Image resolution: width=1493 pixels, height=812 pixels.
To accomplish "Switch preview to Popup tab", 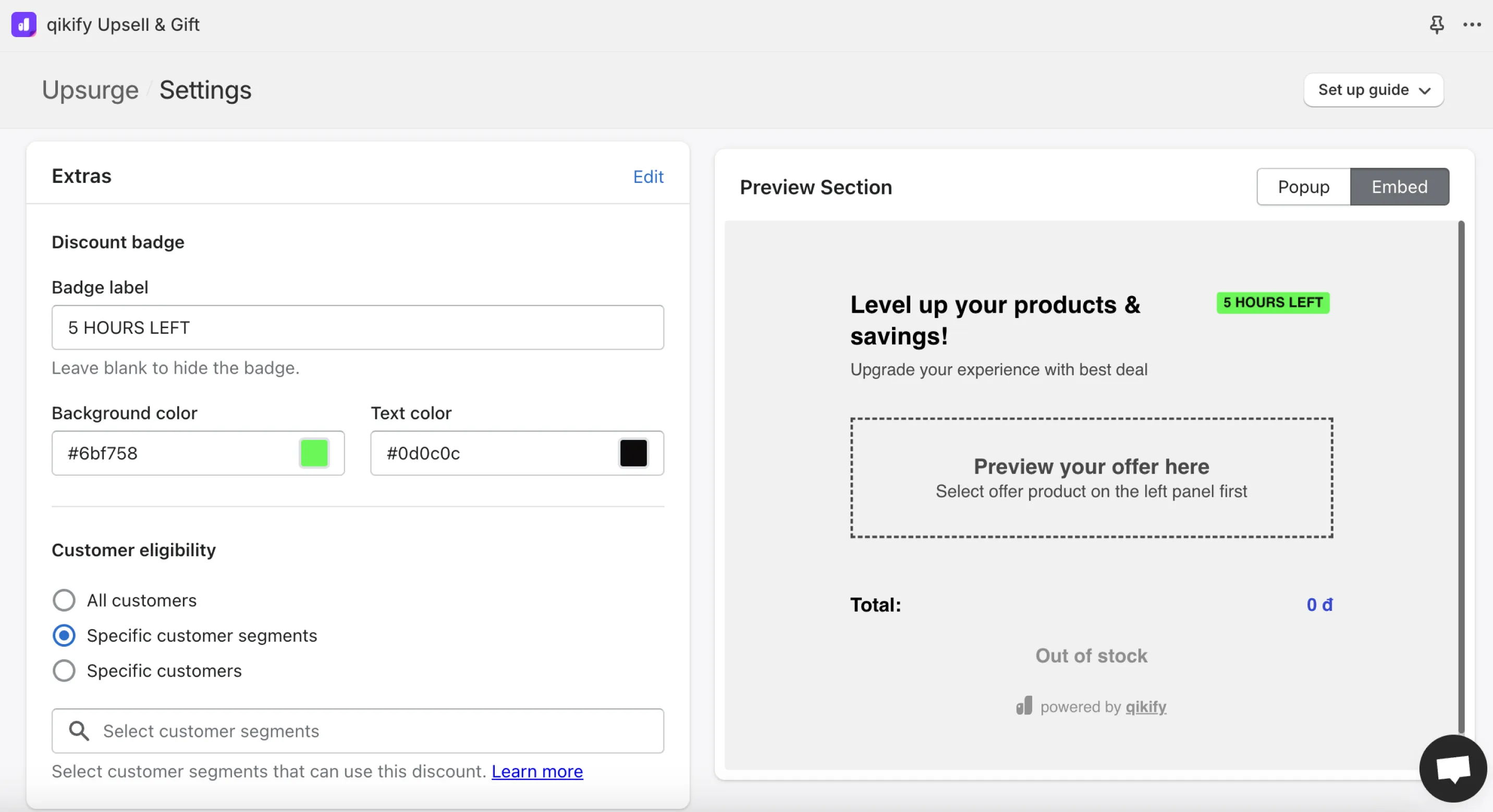I will tap(1303, 187).
